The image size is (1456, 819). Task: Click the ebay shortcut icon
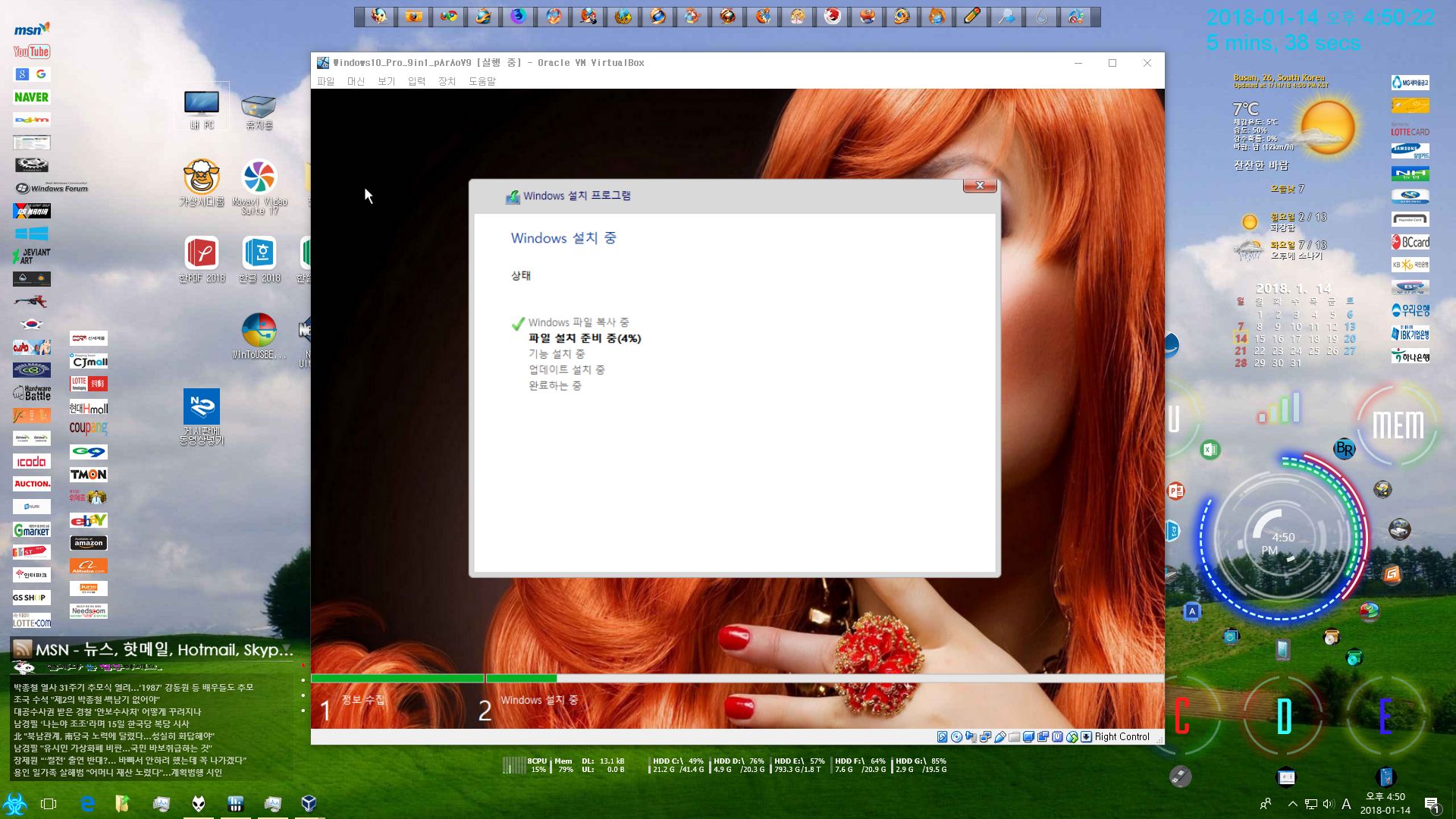[x=89, y=520]
